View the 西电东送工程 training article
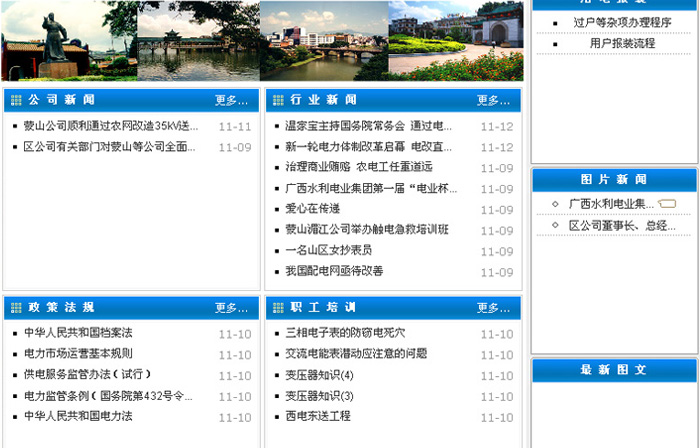Screen dimensions: 700x448 (x=318, y=416)
